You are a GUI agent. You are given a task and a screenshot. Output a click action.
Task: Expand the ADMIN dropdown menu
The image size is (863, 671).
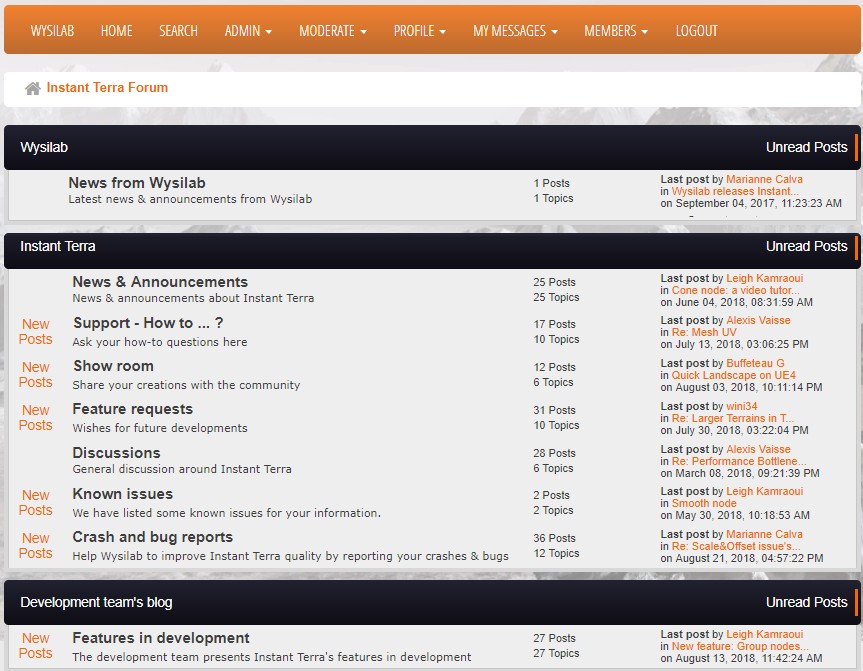point(248,31)
